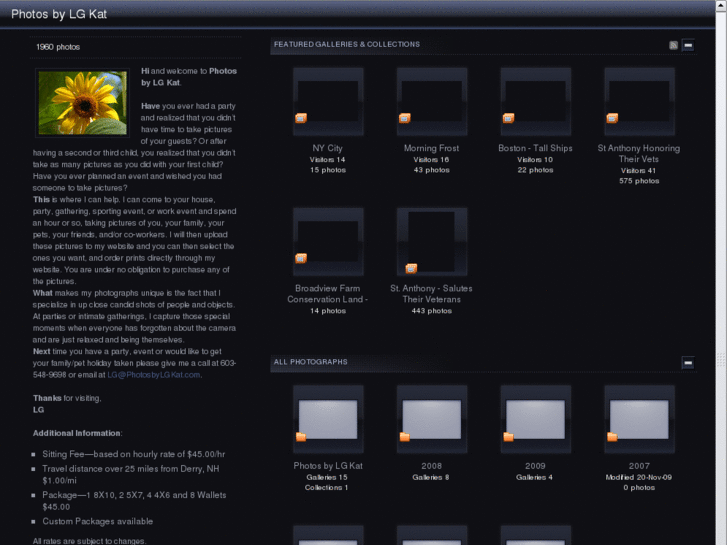Follow the Morning Frost title link
This screenshot has width=727, height=545.
[x=431, y=148]
